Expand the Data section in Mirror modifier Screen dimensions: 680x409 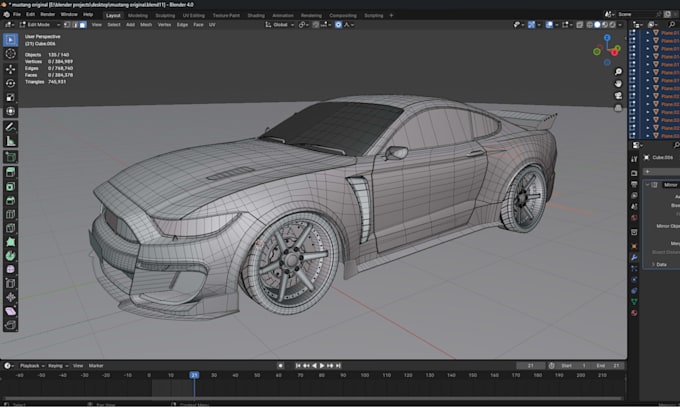654,265
